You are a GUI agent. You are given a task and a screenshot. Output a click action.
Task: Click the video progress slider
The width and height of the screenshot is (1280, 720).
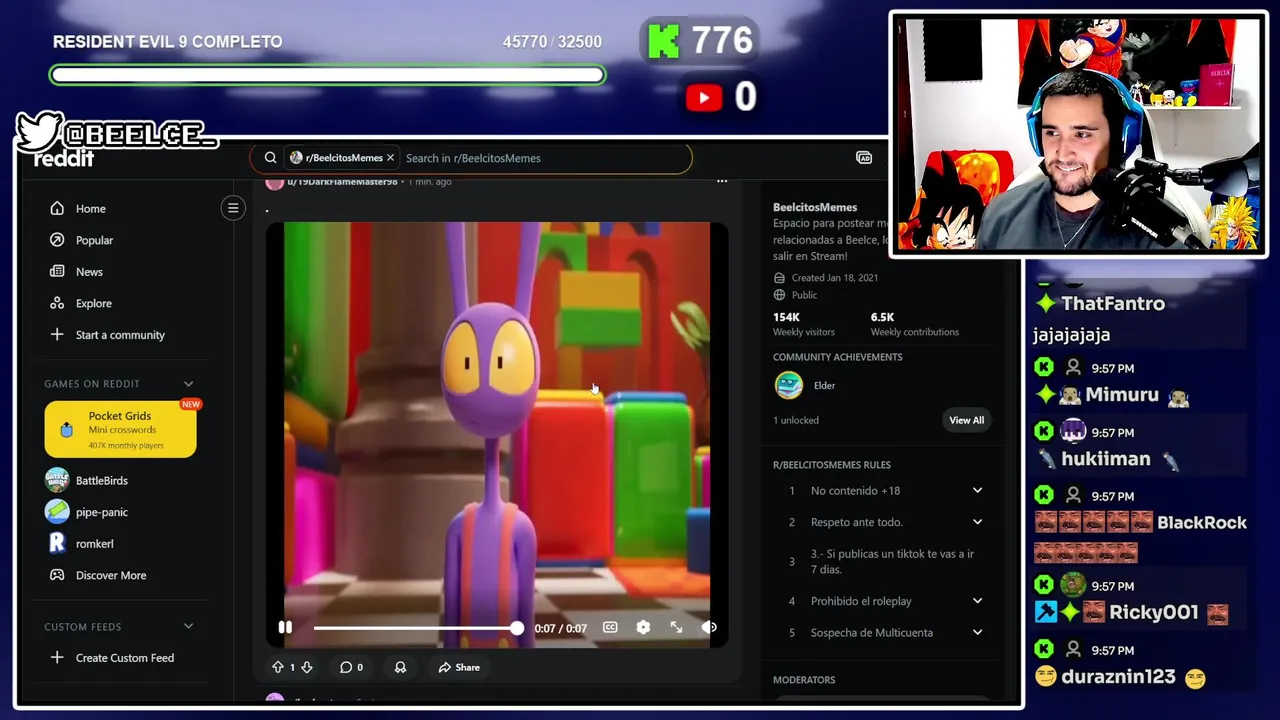(417, 628)
